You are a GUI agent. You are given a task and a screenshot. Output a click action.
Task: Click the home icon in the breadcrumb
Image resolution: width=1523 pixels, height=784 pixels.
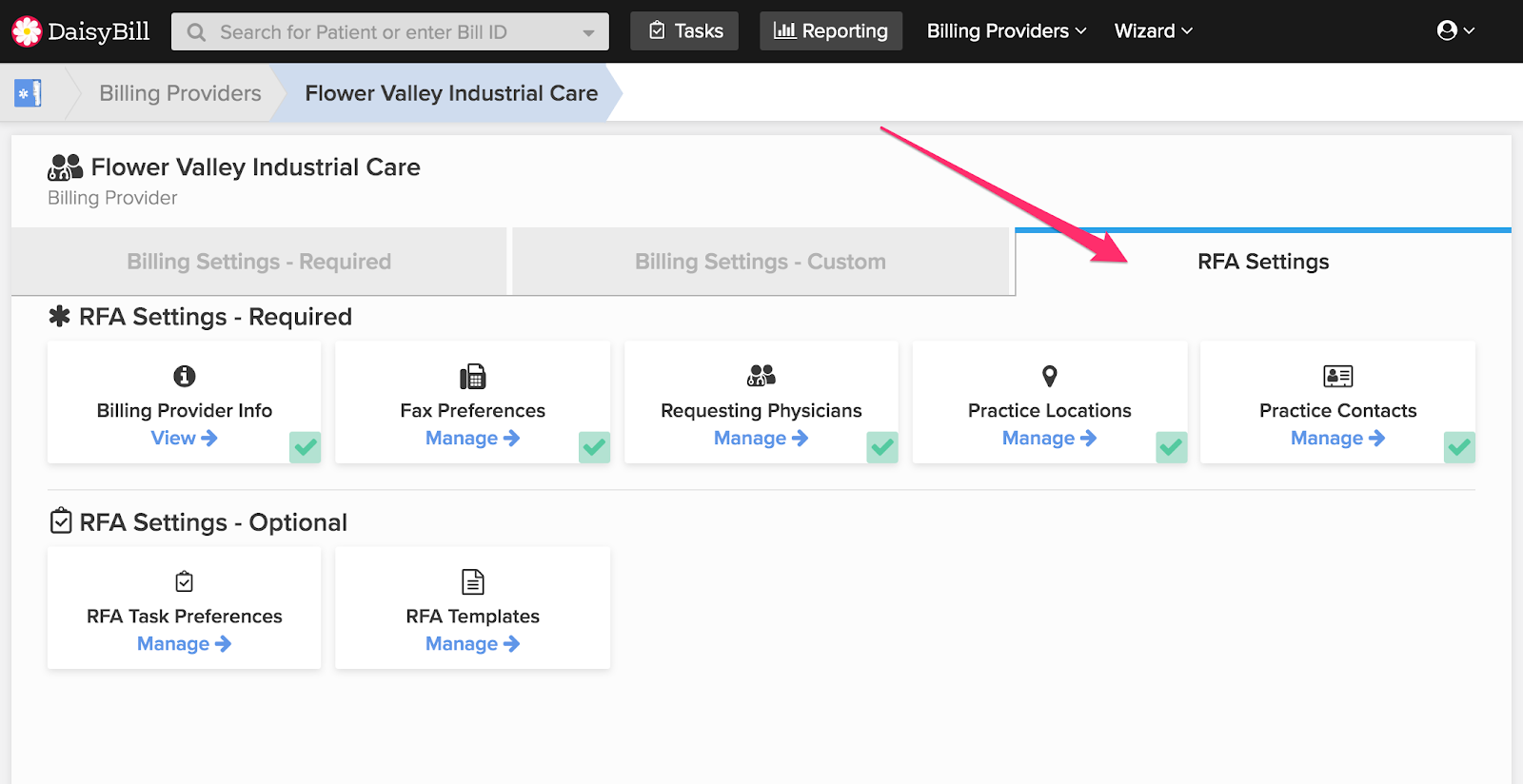pos(28,93)
